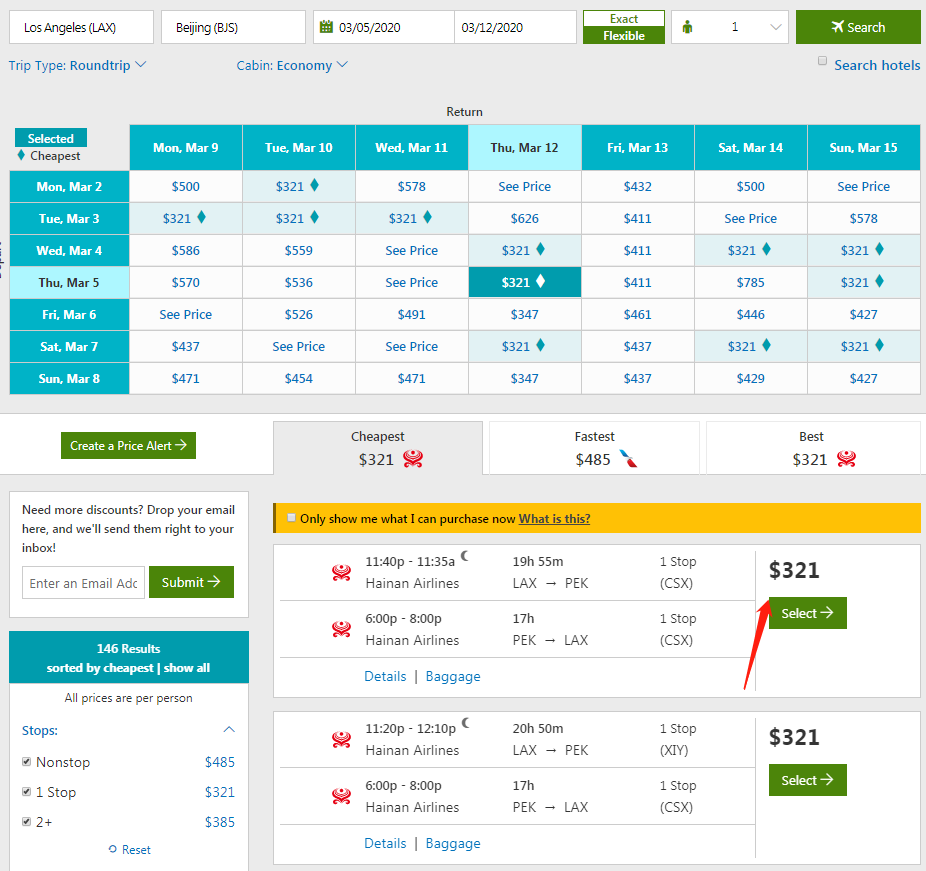The width and height of the screenshot is (926, 871).
Task: Click the diamond in the Sat Mar 7 / Sun Mar 15 cell
Action: coord(879,345)
